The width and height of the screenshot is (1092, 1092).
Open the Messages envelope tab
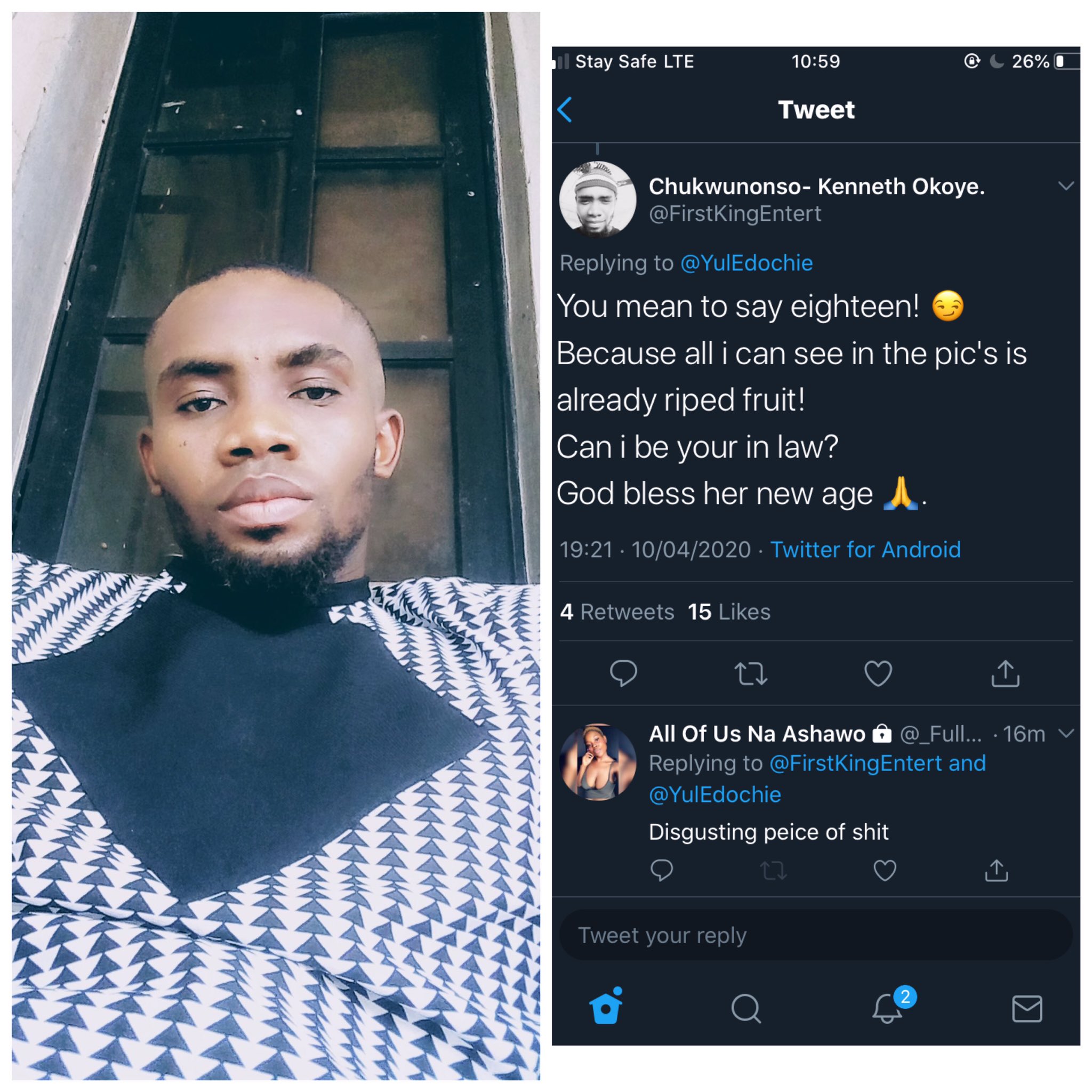tap(1026, 1009)
